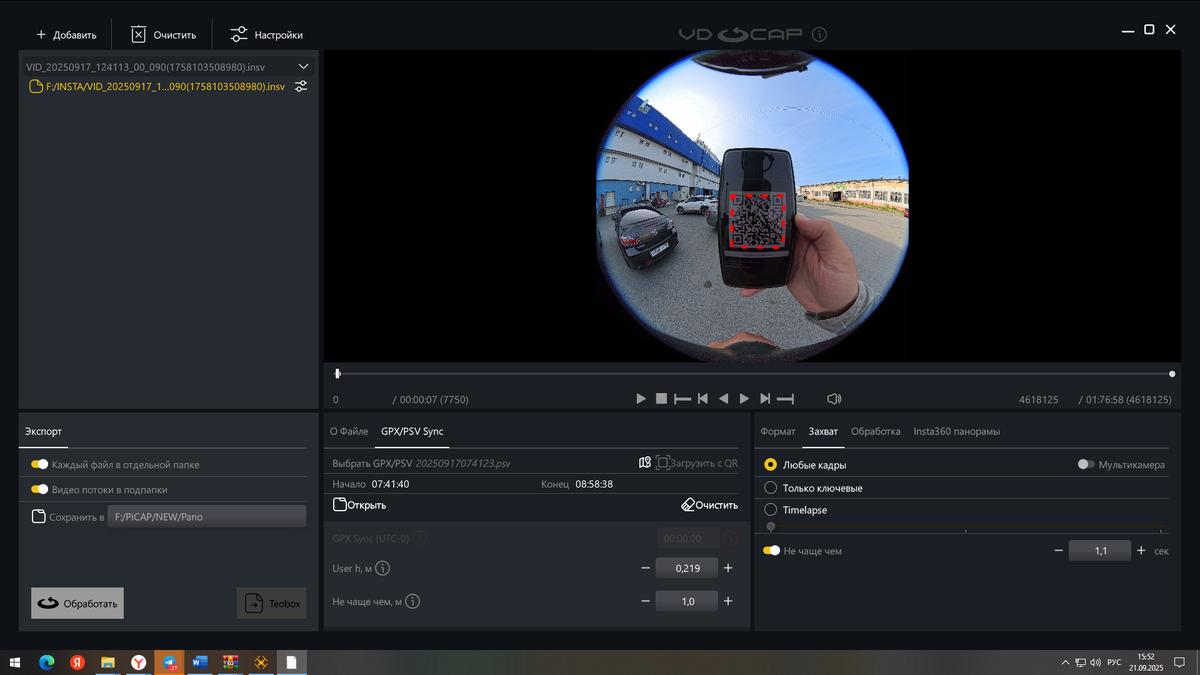1200x675 pixels.
Task: Click the Обработать button
Action: click(77, 603)
